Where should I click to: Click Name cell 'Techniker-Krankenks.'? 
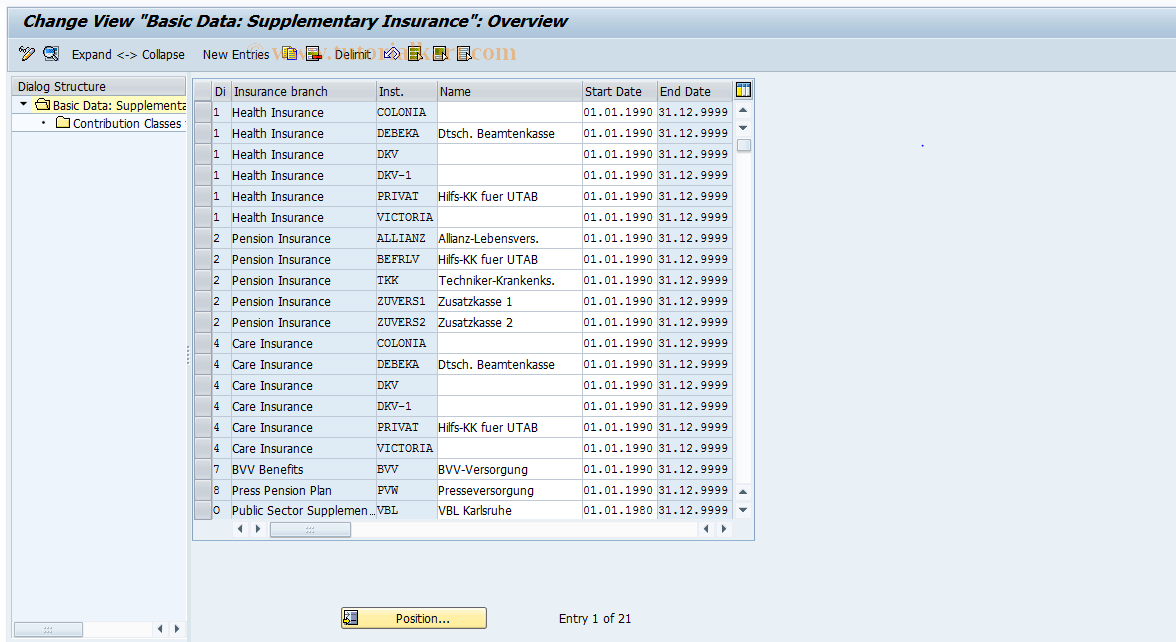509,280
